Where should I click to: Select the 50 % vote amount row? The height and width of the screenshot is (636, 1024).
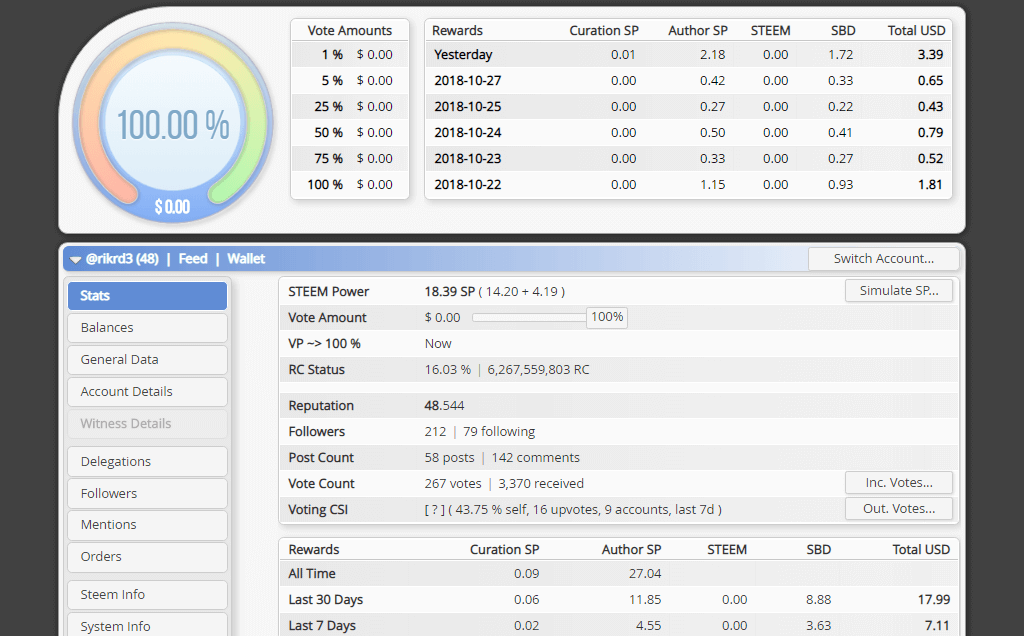(x=350, y=133)
